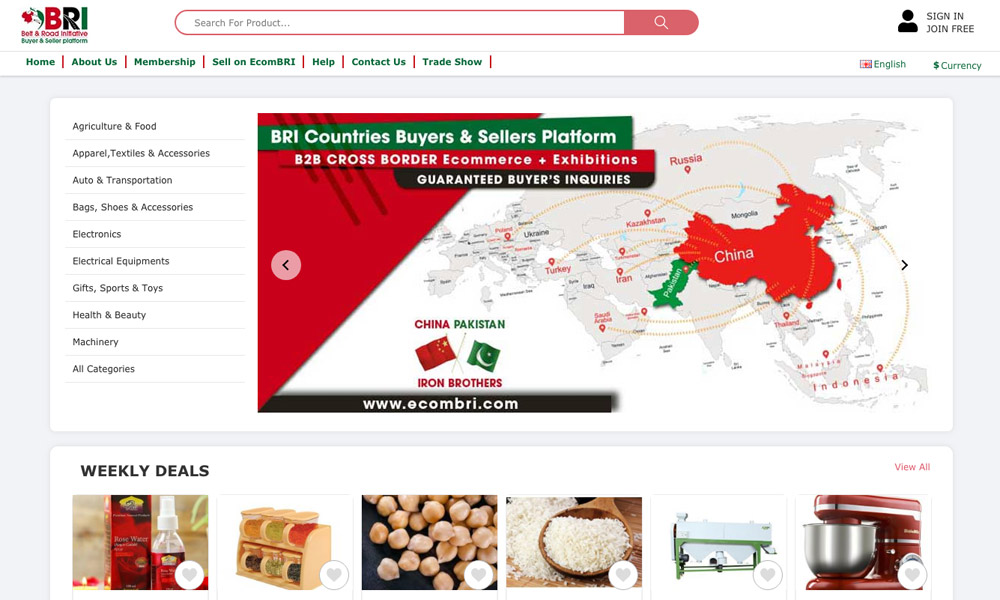Click View All weekly deals
1000x600 pixels.
[912, 467]
